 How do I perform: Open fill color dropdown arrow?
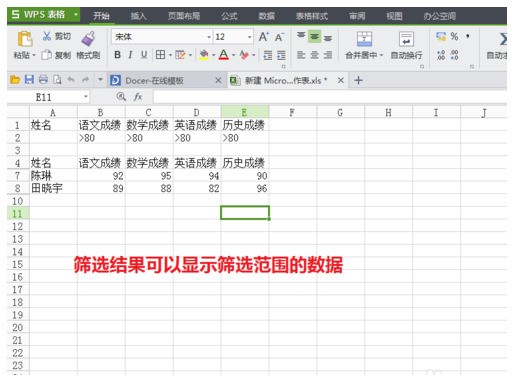pos(214,55)
